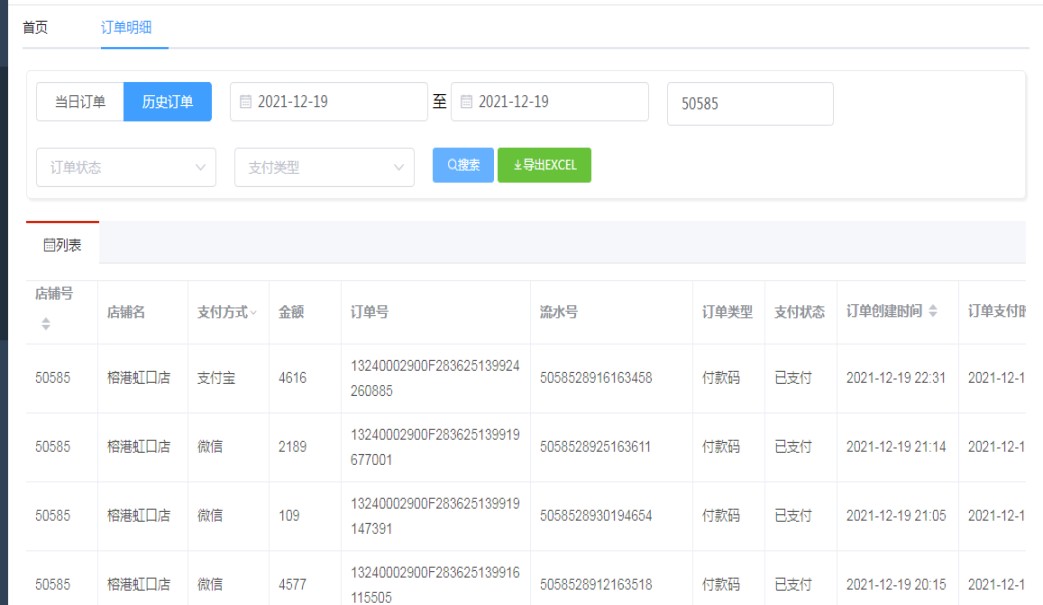Switch to the 历史订单 toggle option
1043x605 pixels.
167,102
